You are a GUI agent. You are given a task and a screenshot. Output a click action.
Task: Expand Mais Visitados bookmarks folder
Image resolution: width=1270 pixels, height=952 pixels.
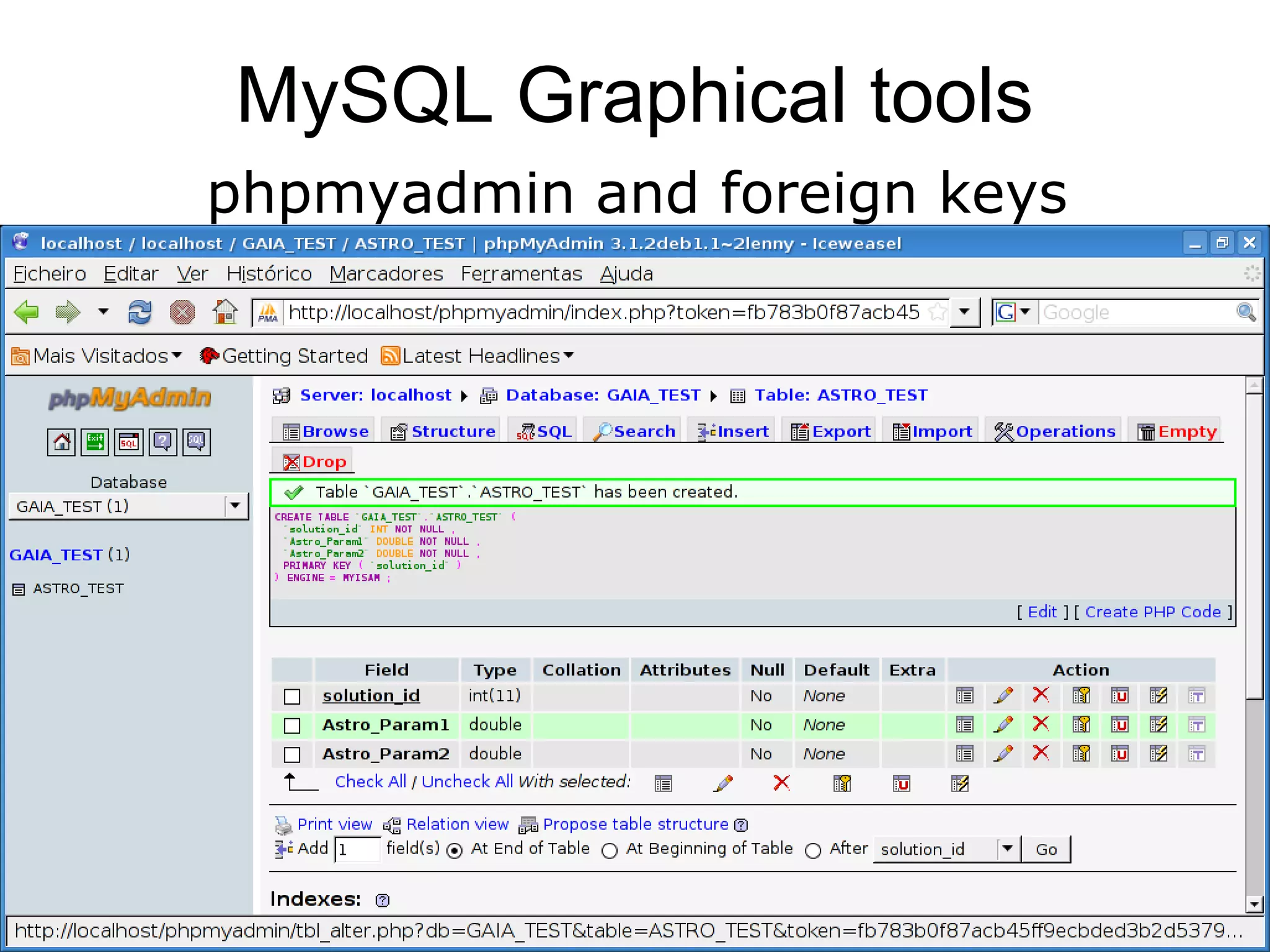tap(97, 356)
